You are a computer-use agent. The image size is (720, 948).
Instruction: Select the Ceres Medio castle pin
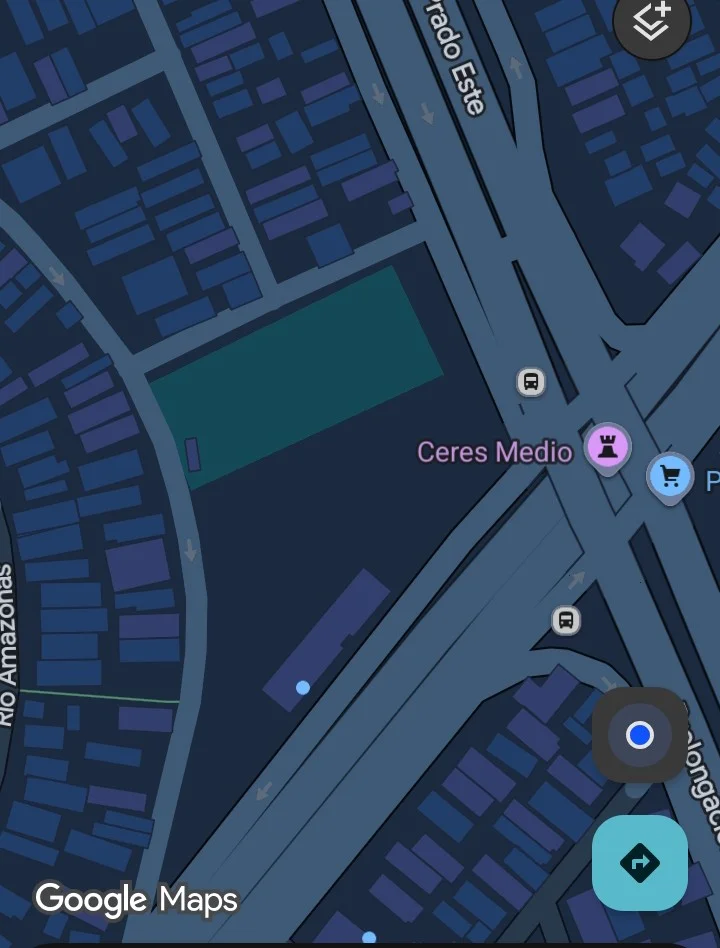point(608,449)
